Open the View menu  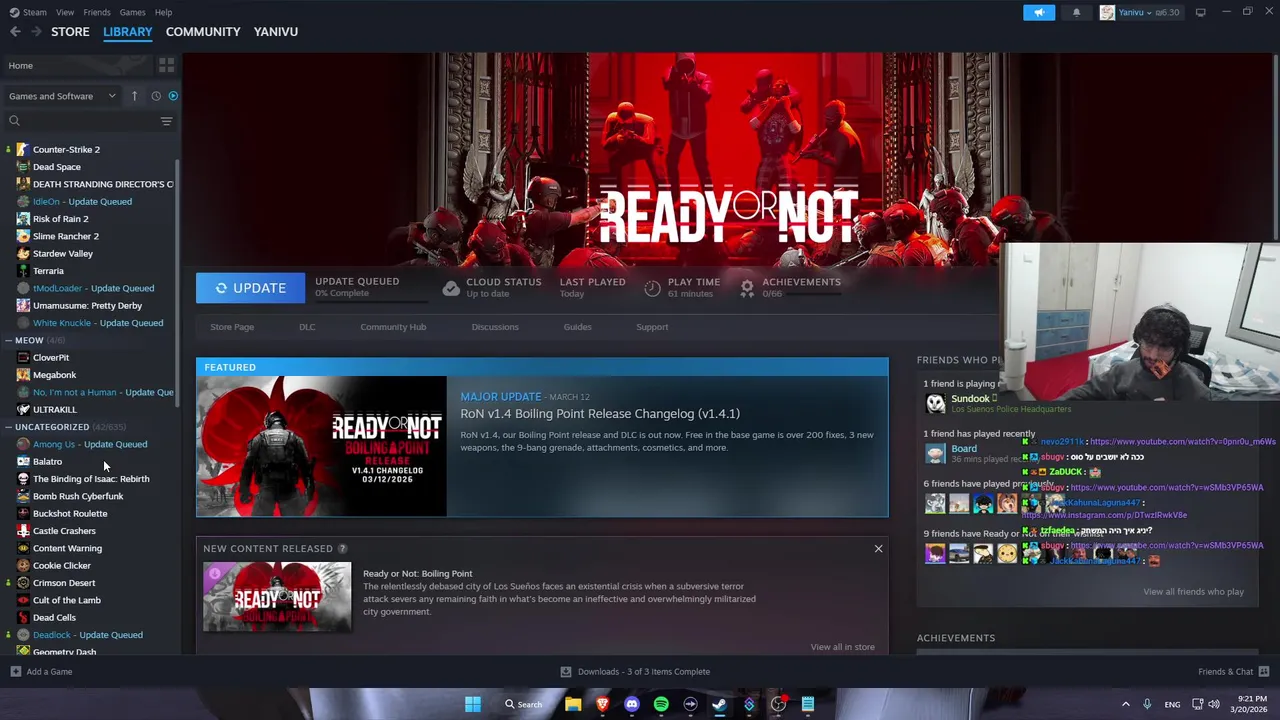(x=65, y=12)
